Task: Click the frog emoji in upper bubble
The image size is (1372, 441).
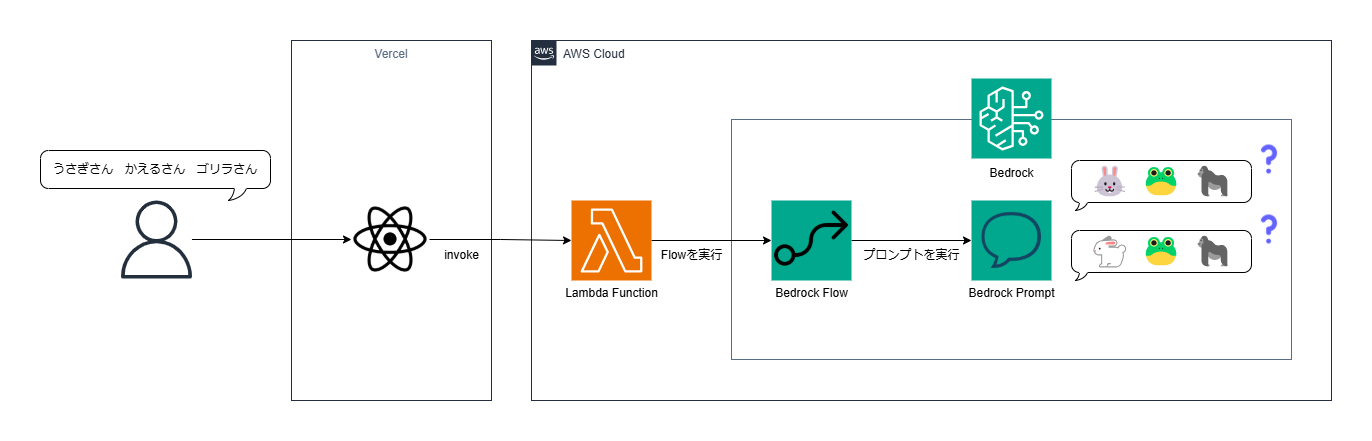Action: tap(1160, 182)
